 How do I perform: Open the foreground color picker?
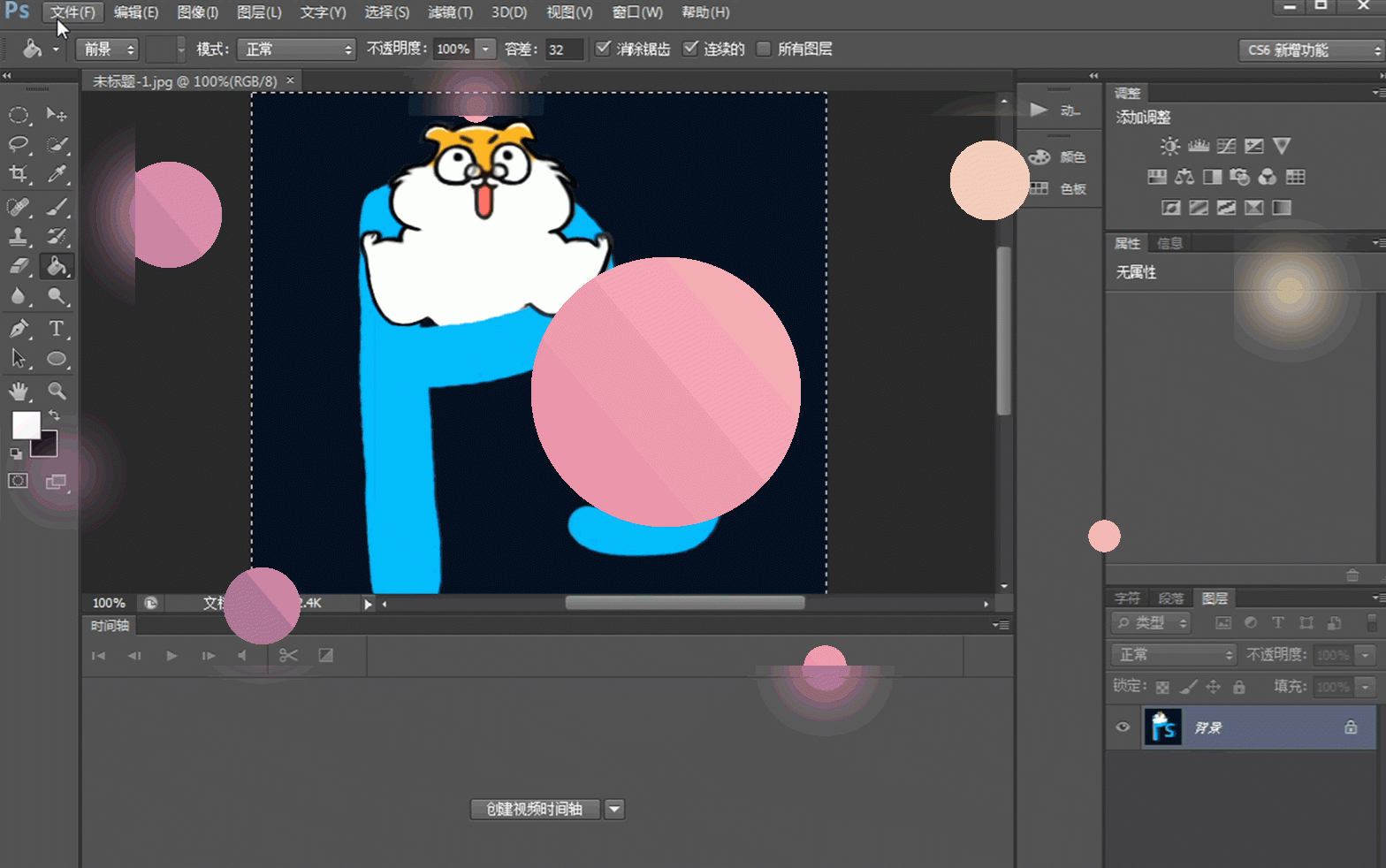click(26, 425)
